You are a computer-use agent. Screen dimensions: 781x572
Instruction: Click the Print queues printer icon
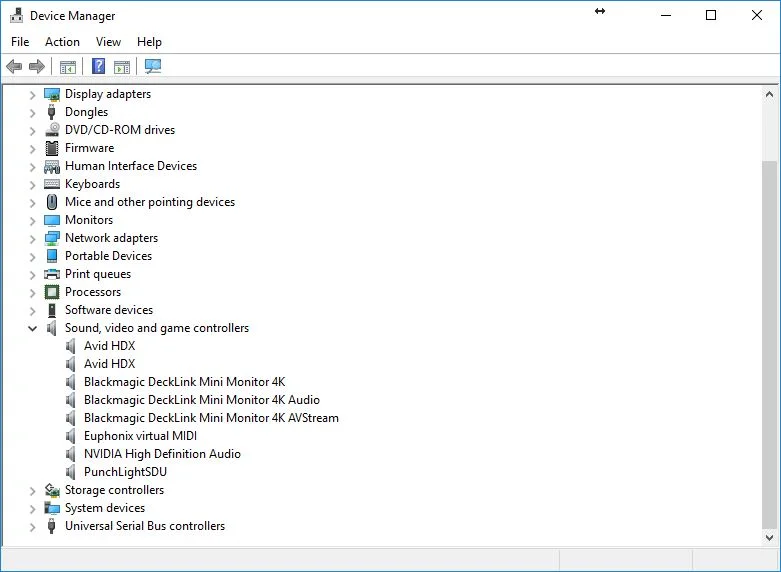point(52,274)
